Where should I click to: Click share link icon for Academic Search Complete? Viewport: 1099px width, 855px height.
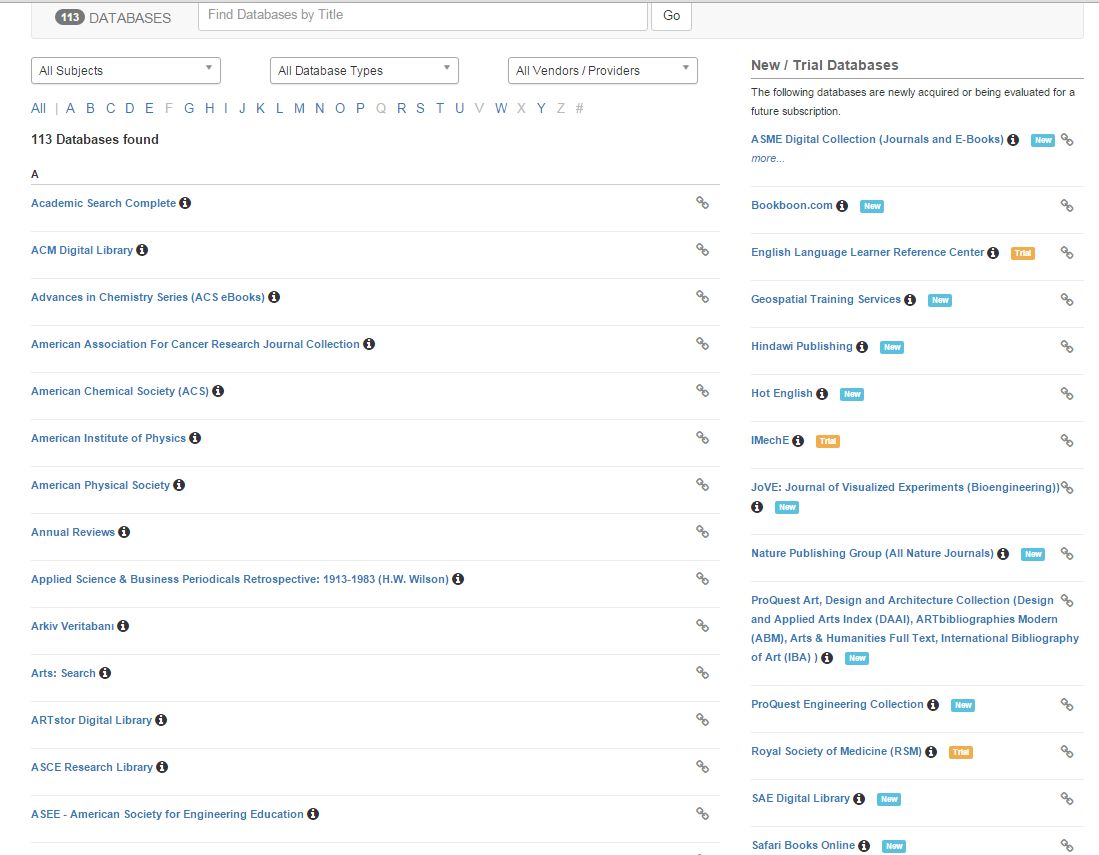(x=702, y=203)
